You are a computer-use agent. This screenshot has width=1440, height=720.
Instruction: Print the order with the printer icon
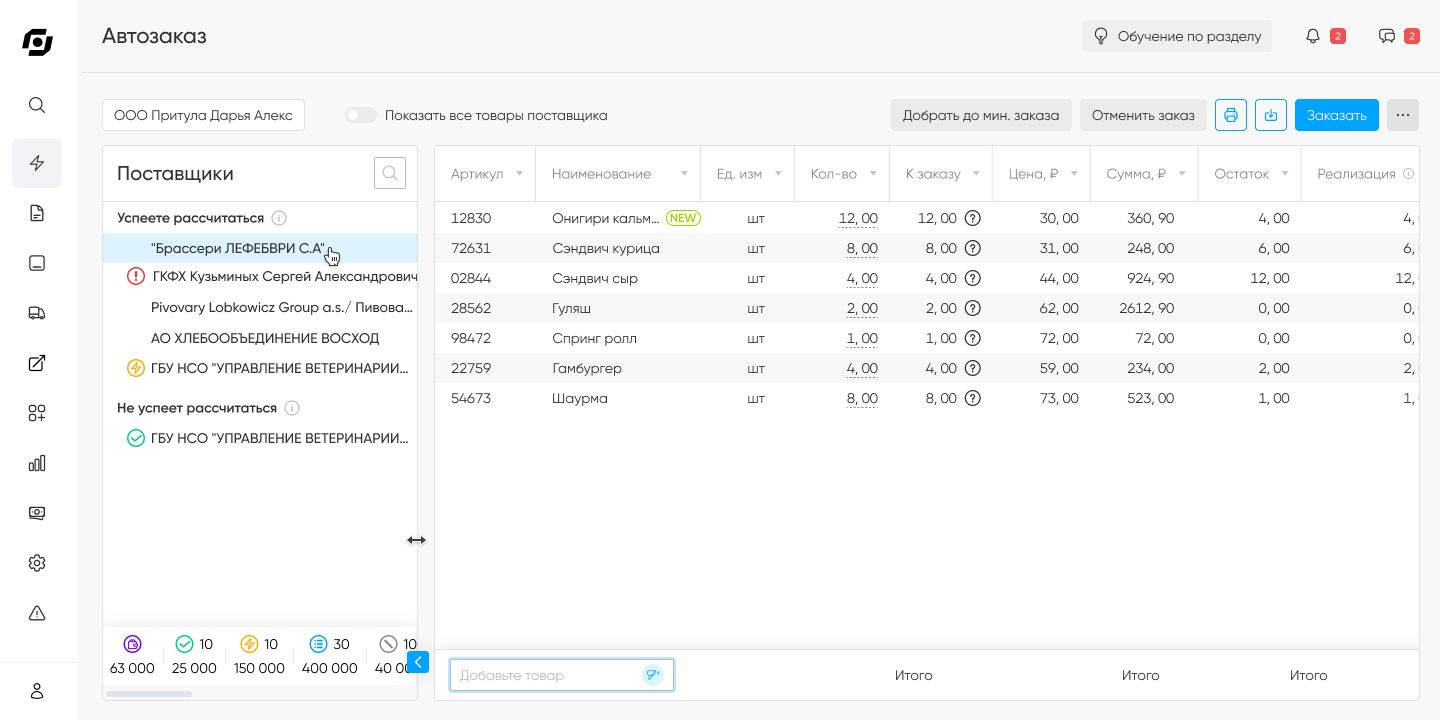click(x=1231, y=115)
